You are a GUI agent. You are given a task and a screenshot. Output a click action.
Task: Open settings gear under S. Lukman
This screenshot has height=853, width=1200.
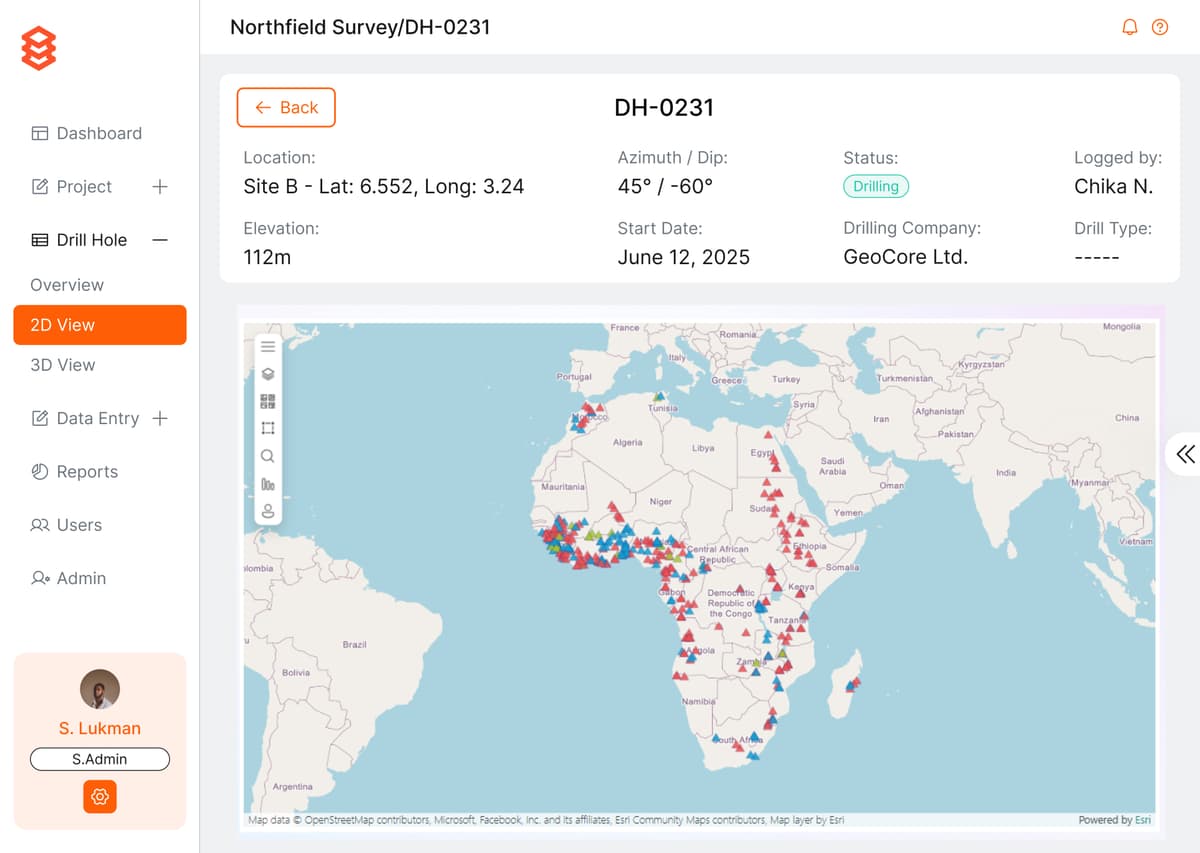tap(99, 796)
